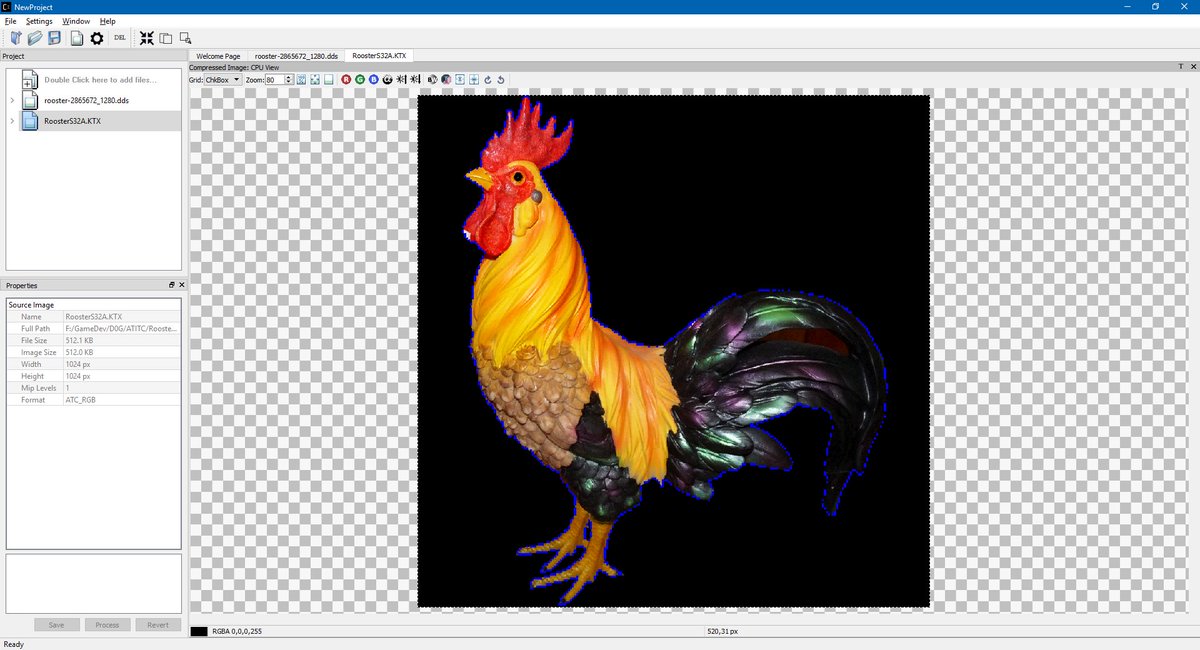Open the File menu
This screenshot has width=1200, height=650.
pyautogui.click(x=10, y=21)
